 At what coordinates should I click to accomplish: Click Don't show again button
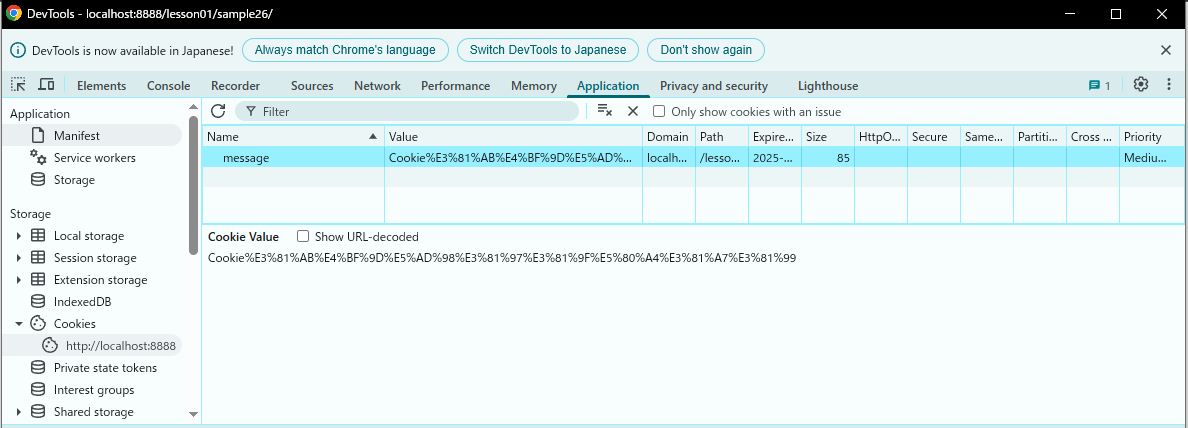(706, 50)
